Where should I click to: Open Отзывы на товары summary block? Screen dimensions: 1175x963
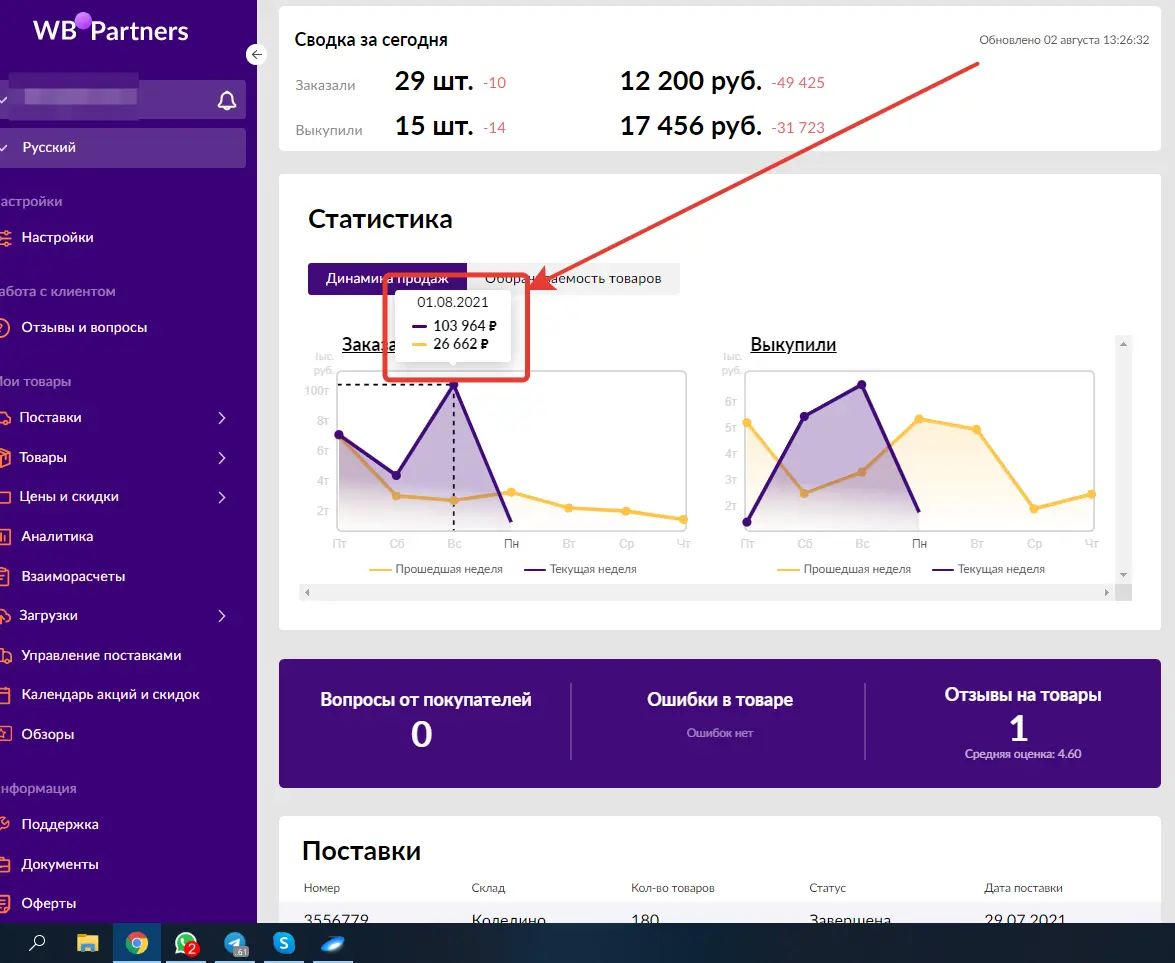click(x=1022, y=722)
